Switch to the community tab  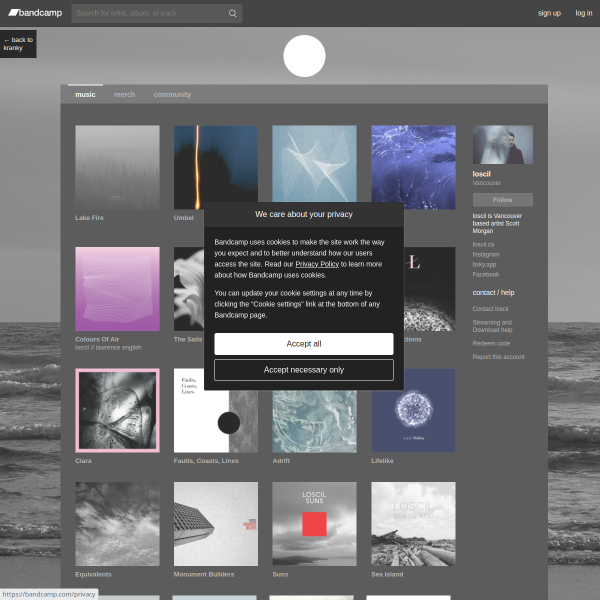click(172, 95)
